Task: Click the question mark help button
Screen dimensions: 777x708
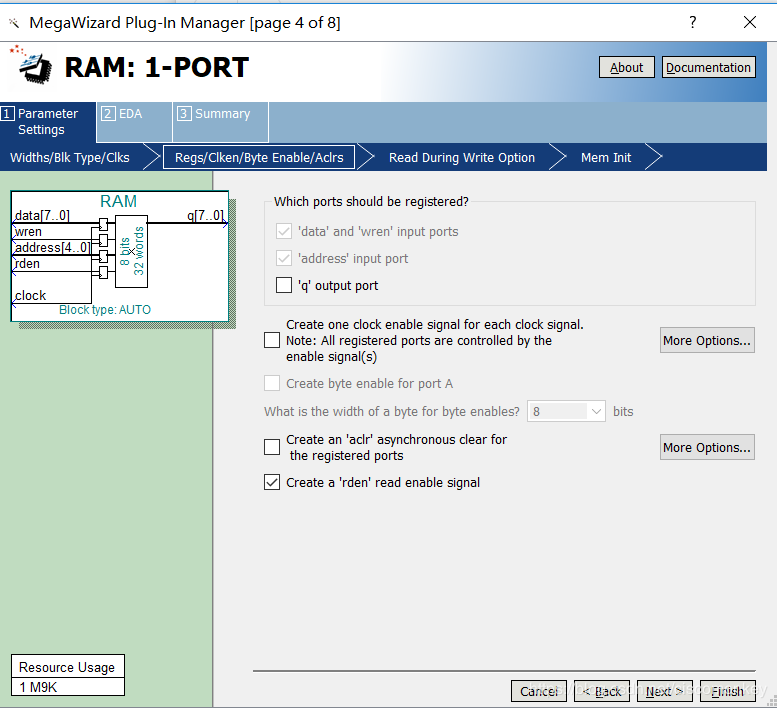Action: click(x=692, y=22)
